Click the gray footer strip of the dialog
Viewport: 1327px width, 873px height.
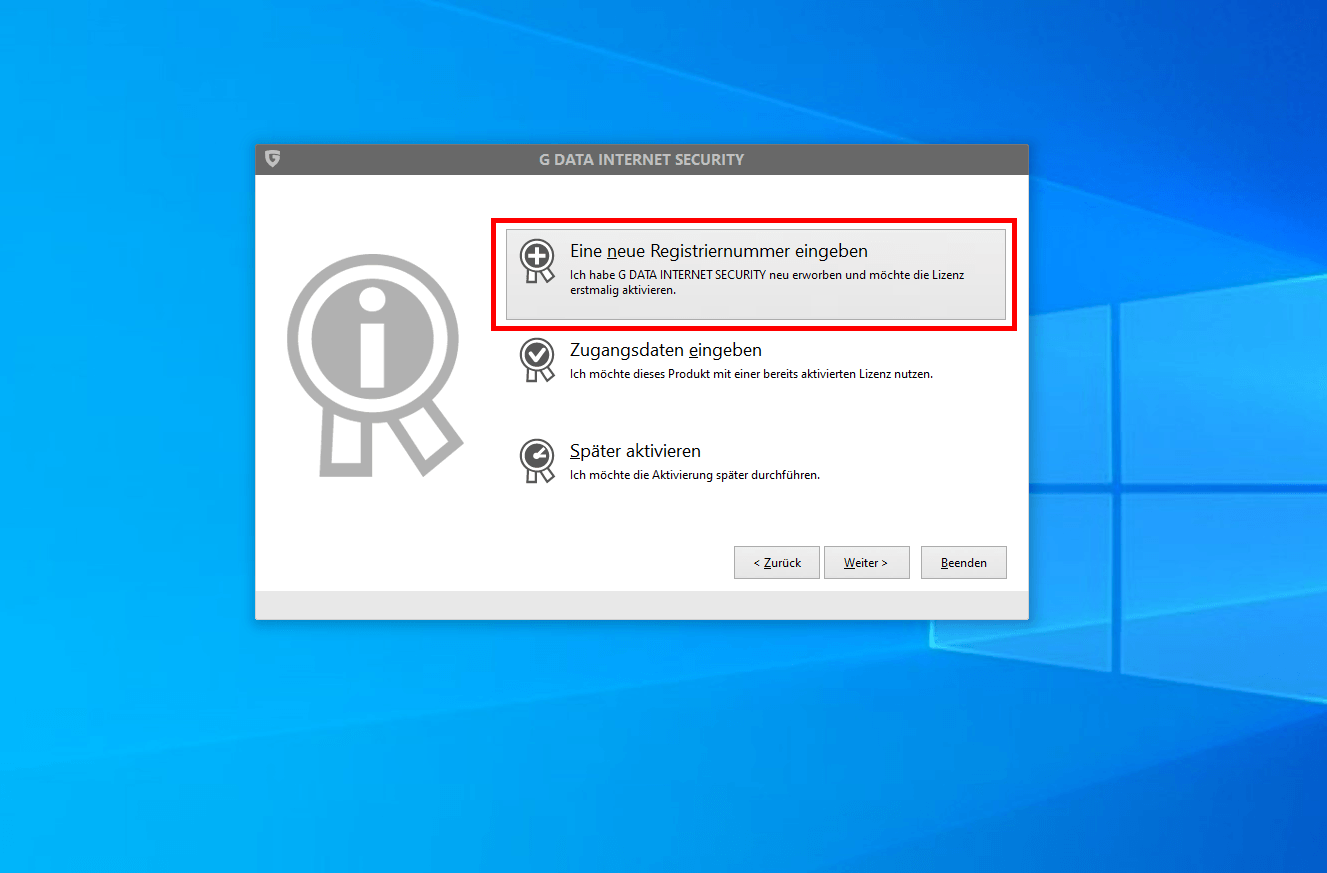pos(641,605)
